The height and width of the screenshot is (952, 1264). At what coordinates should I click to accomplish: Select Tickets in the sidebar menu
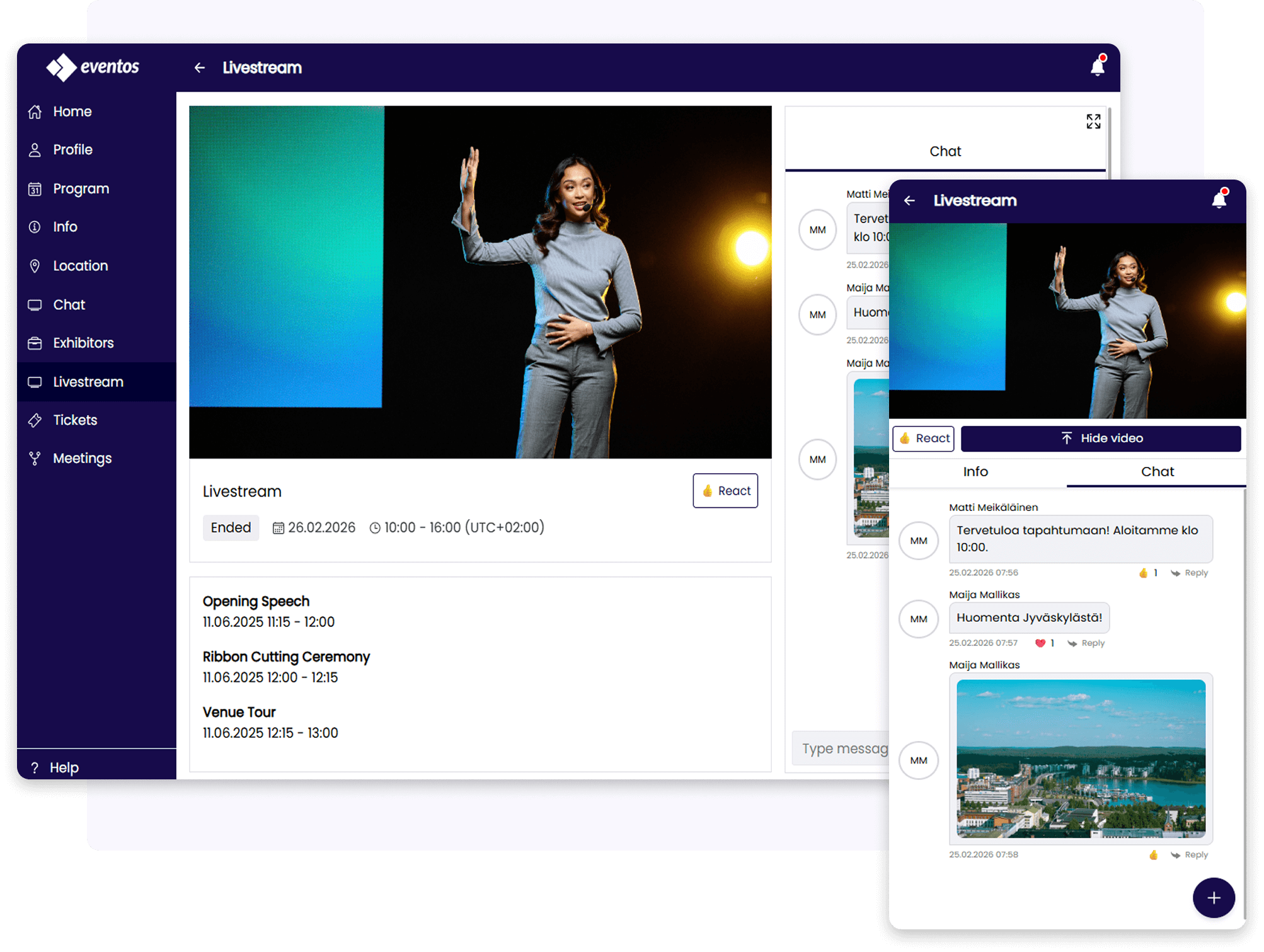pos(74,420)
